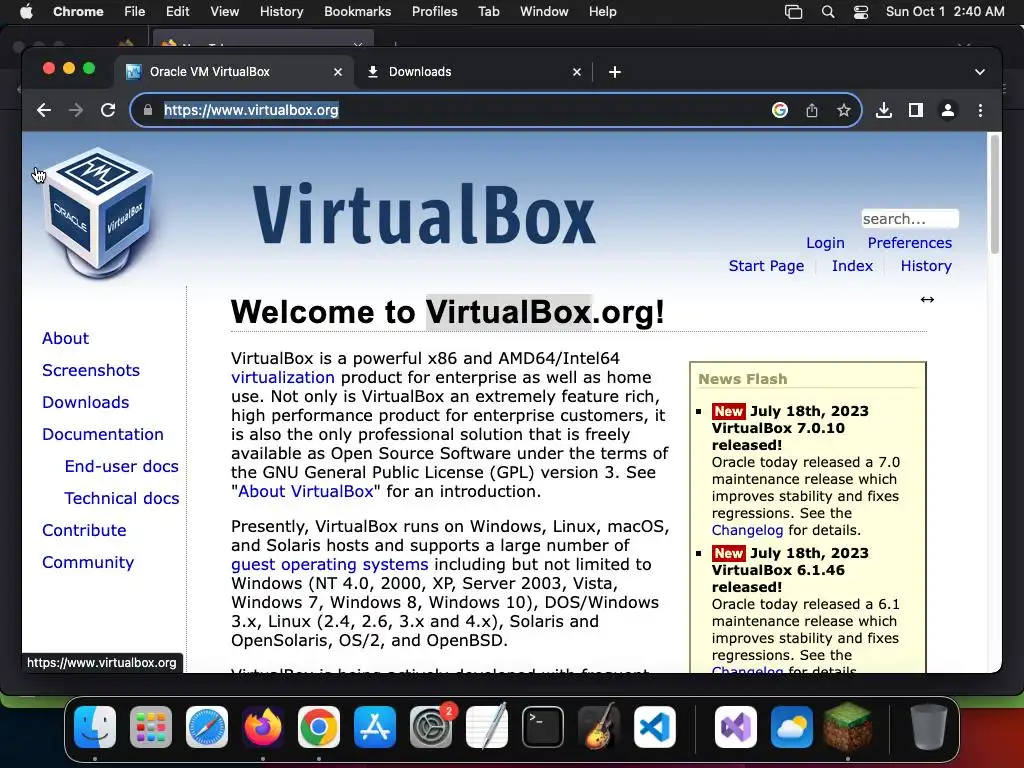The width and height of the screenshot is (1024, 768).
Task: Open System Settings from the Dock
Action: 431,727
